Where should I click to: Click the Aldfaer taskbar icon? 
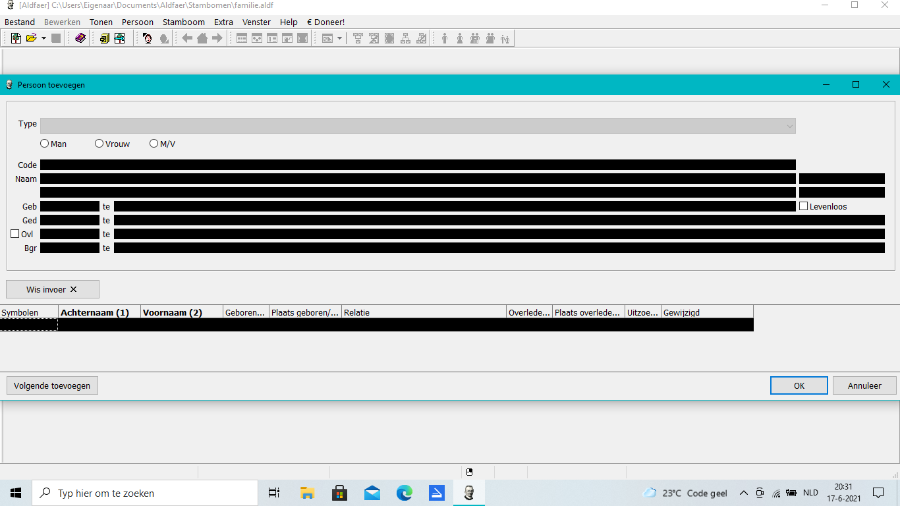pyautogui.click(x=468, y=493)
